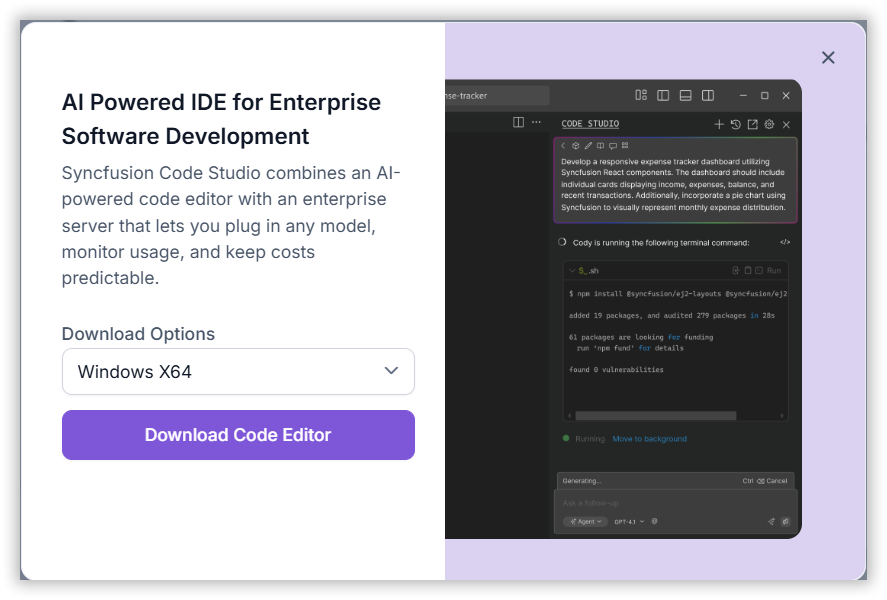Copy the terminal command to clipboard
Viewport: 887px width, 600px height.
point(747,270)
